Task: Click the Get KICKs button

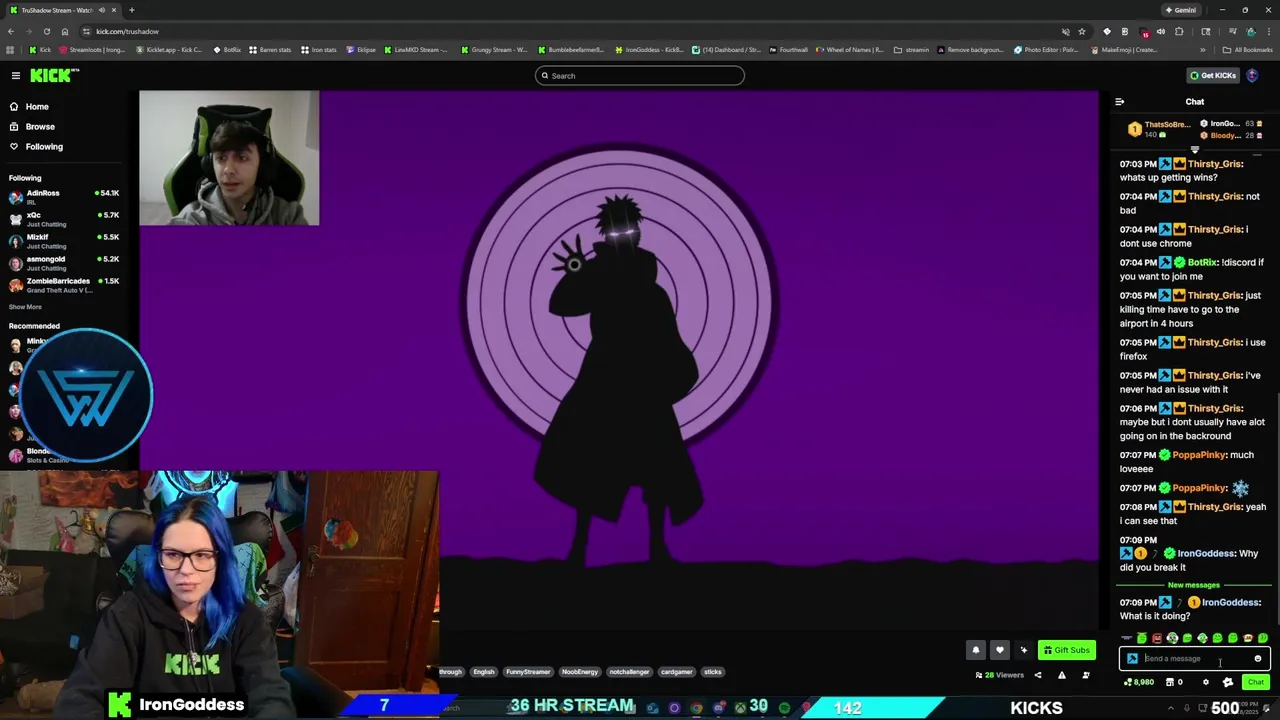Action: (x=1213, y=76)
